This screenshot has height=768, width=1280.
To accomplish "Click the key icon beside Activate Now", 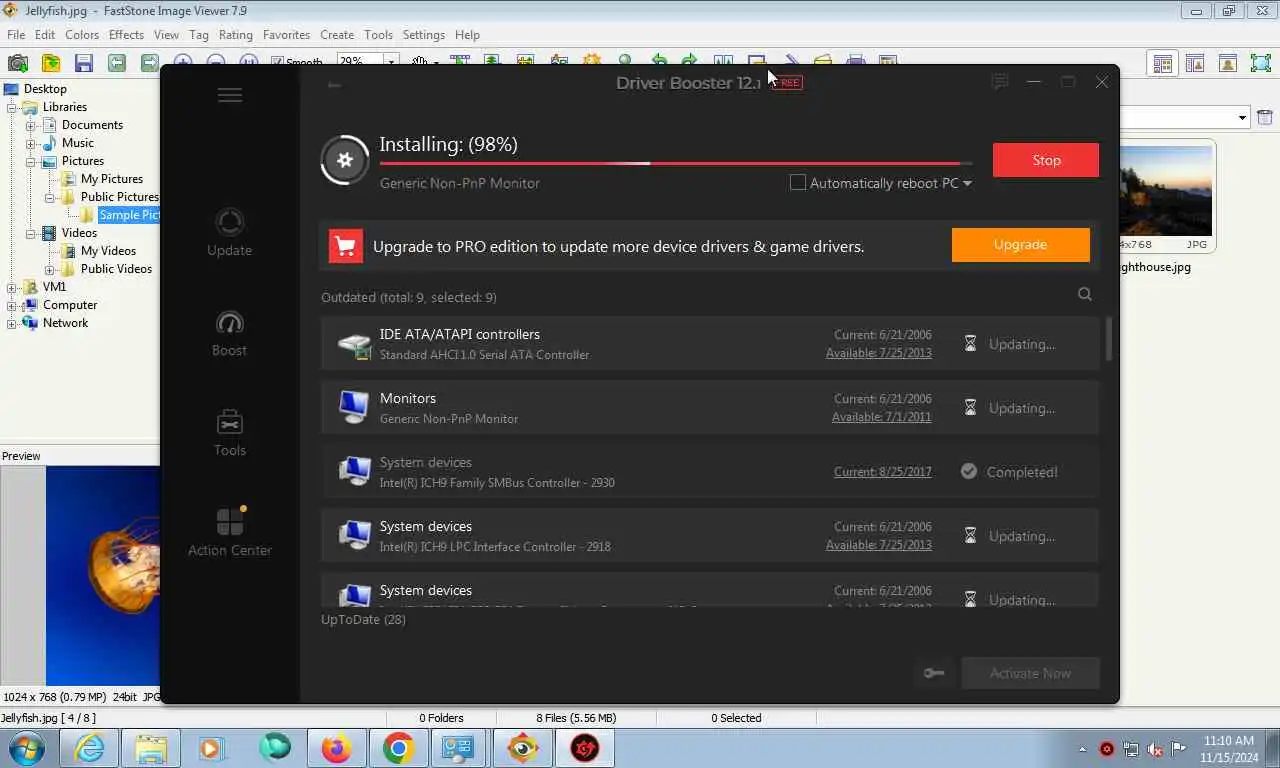I will point(934,673).
